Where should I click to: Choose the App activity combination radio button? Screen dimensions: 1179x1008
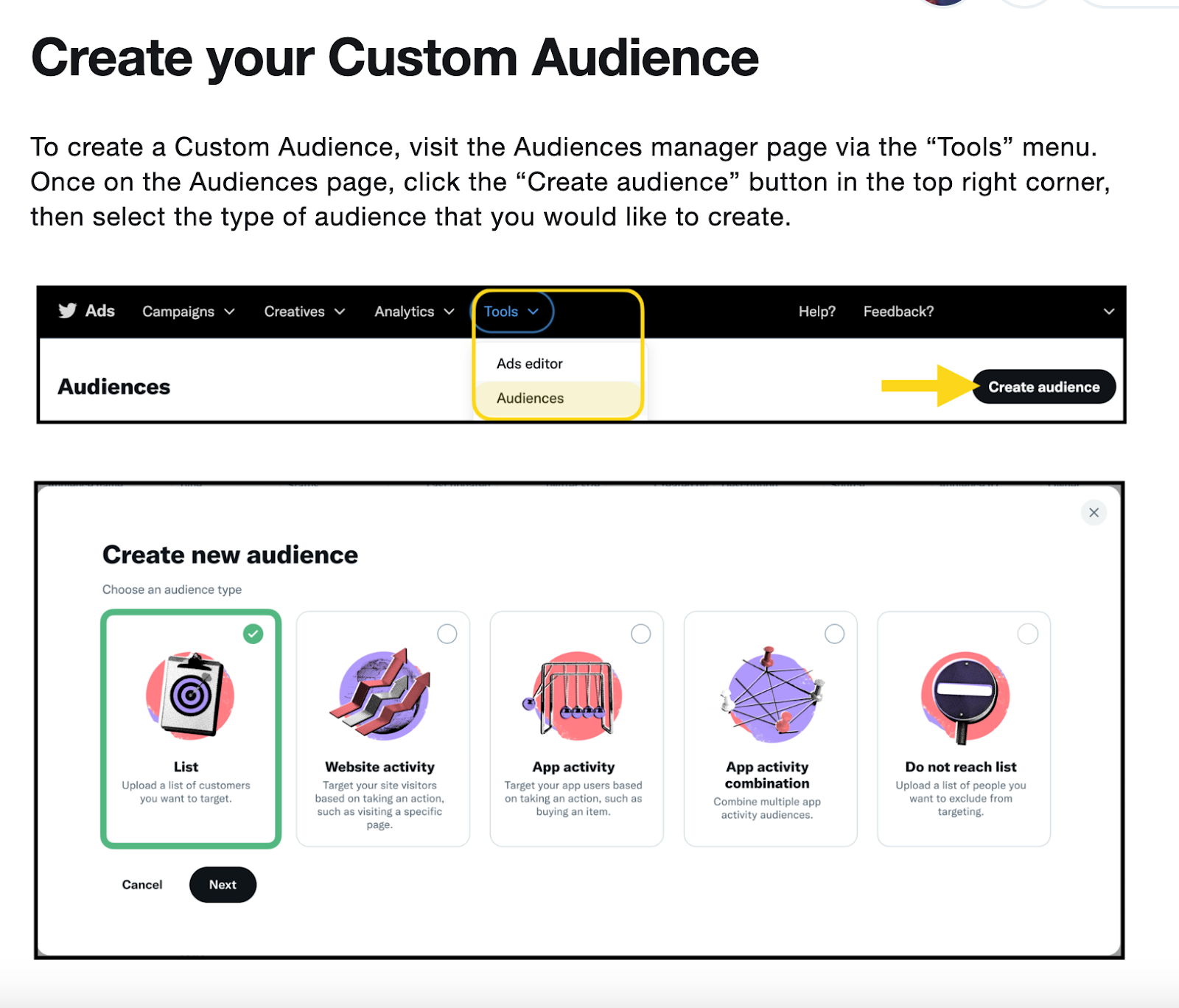[834, 634]
